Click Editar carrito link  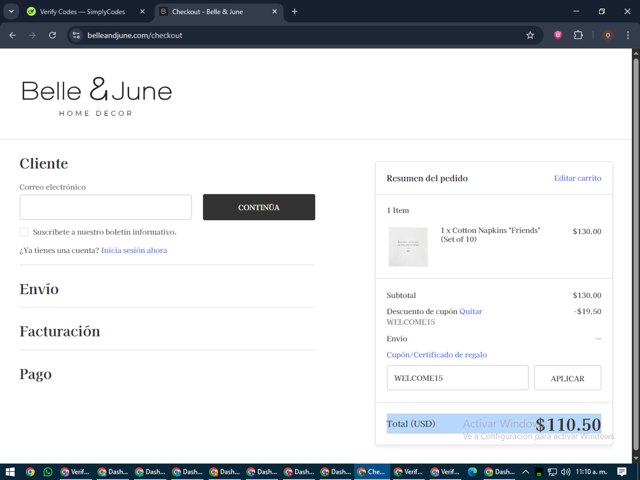578,178
